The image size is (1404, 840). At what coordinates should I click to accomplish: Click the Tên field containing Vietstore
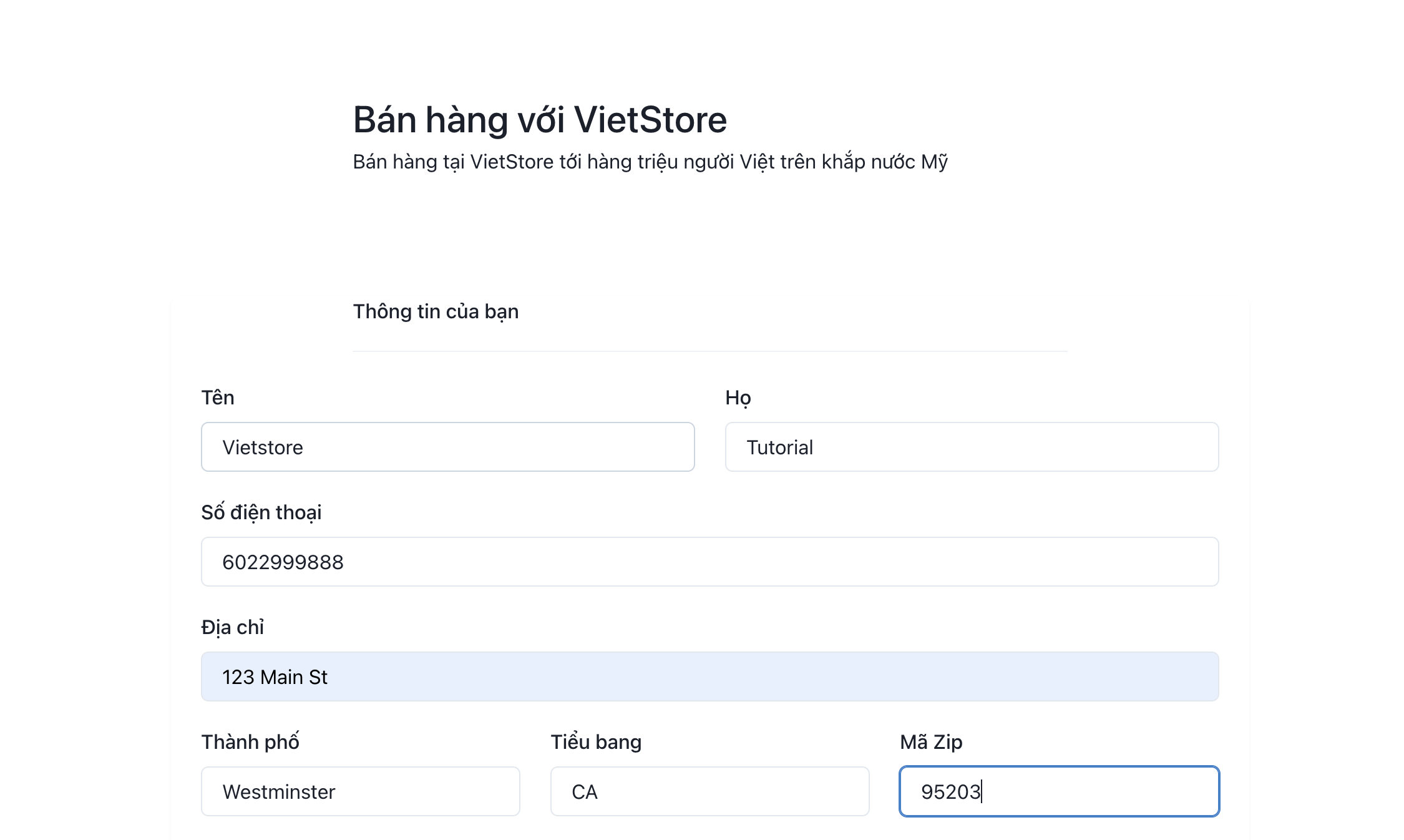tap(447, 447)
